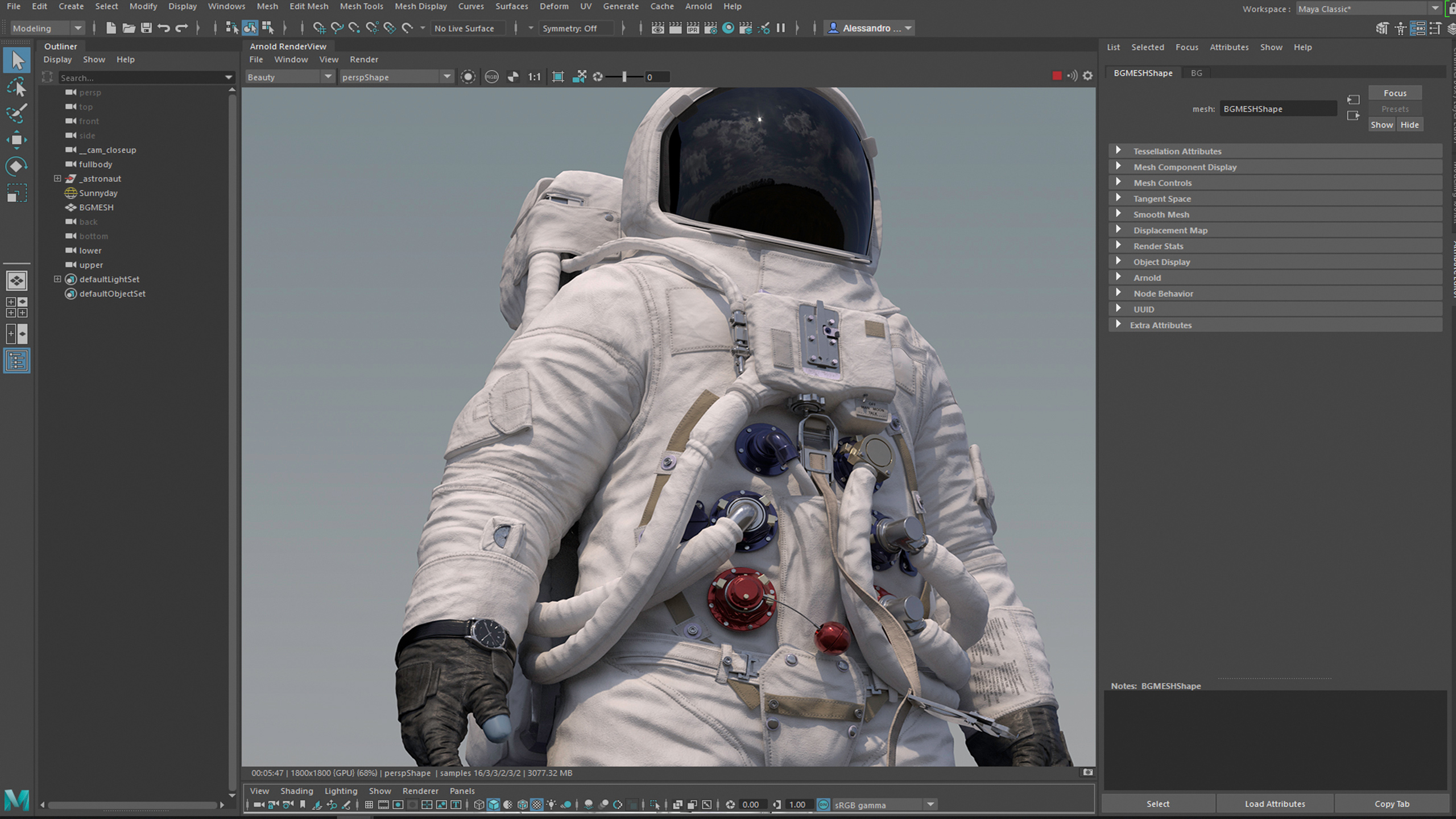
Task: Select the Lasso tool in the left toolbox
Action: point(17,86)
